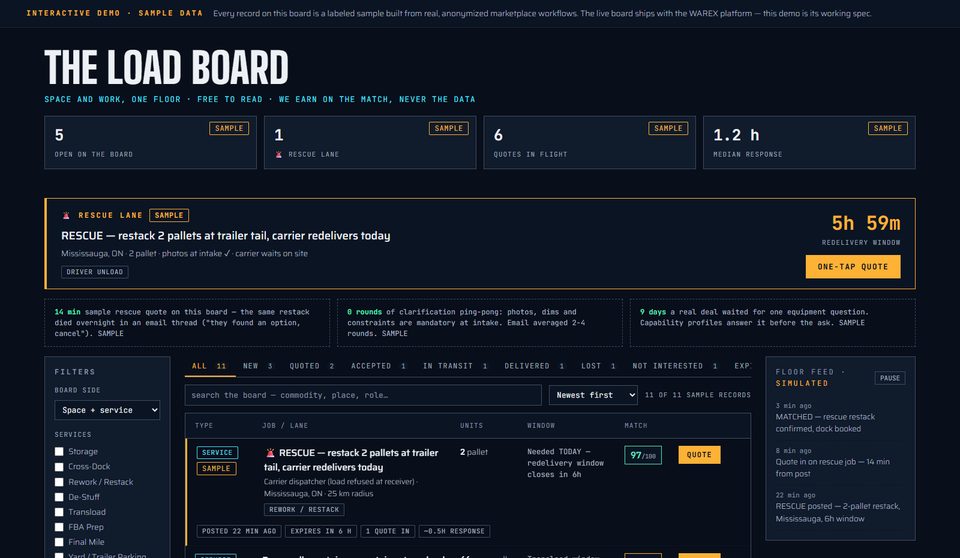Screen dimensions: 960x558
Task: Click the siren icon in Rescue Lane banner
Action: (x=66, y=216)
